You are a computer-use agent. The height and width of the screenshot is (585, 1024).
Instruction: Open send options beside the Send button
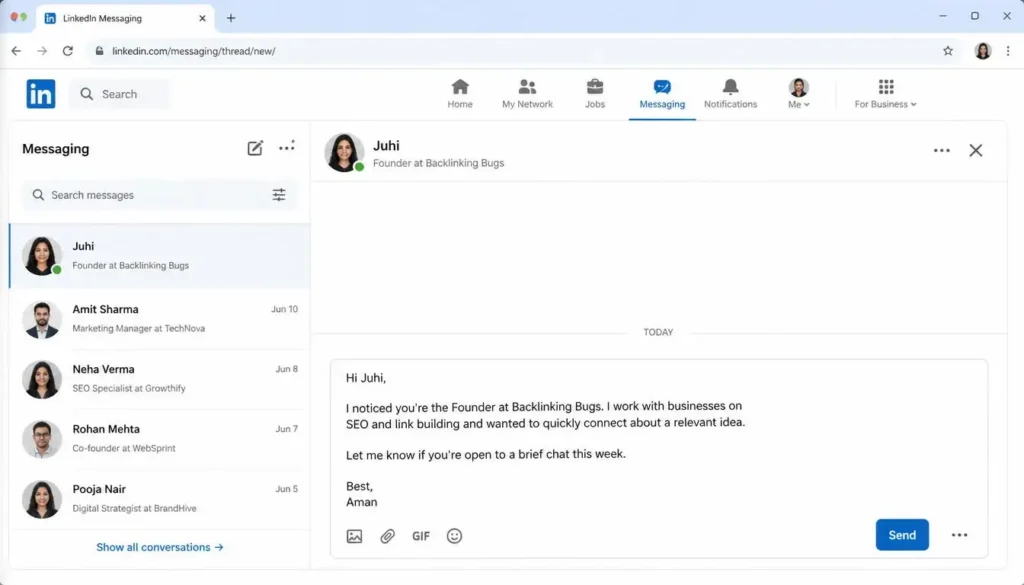(x=959, y=535)
